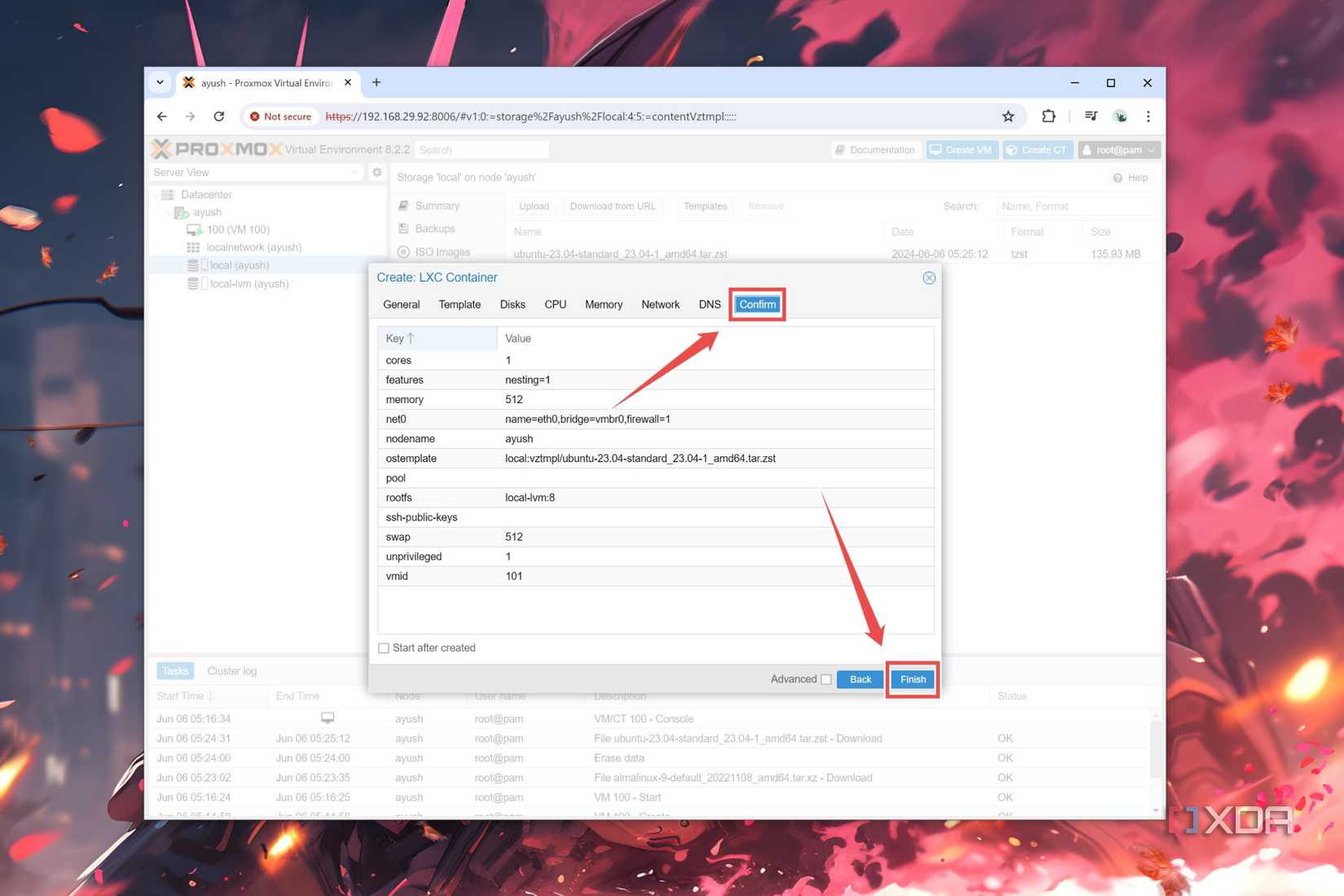Toggle the browser bookmark star
This screenshot has height=896, width=1344.
1008,116
